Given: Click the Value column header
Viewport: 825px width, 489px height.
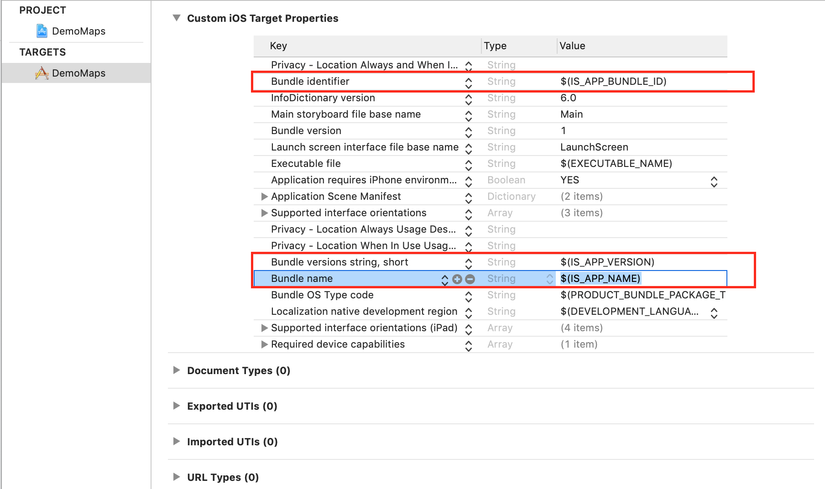Looking at the screenshot, I should click(x=572, y=46).
